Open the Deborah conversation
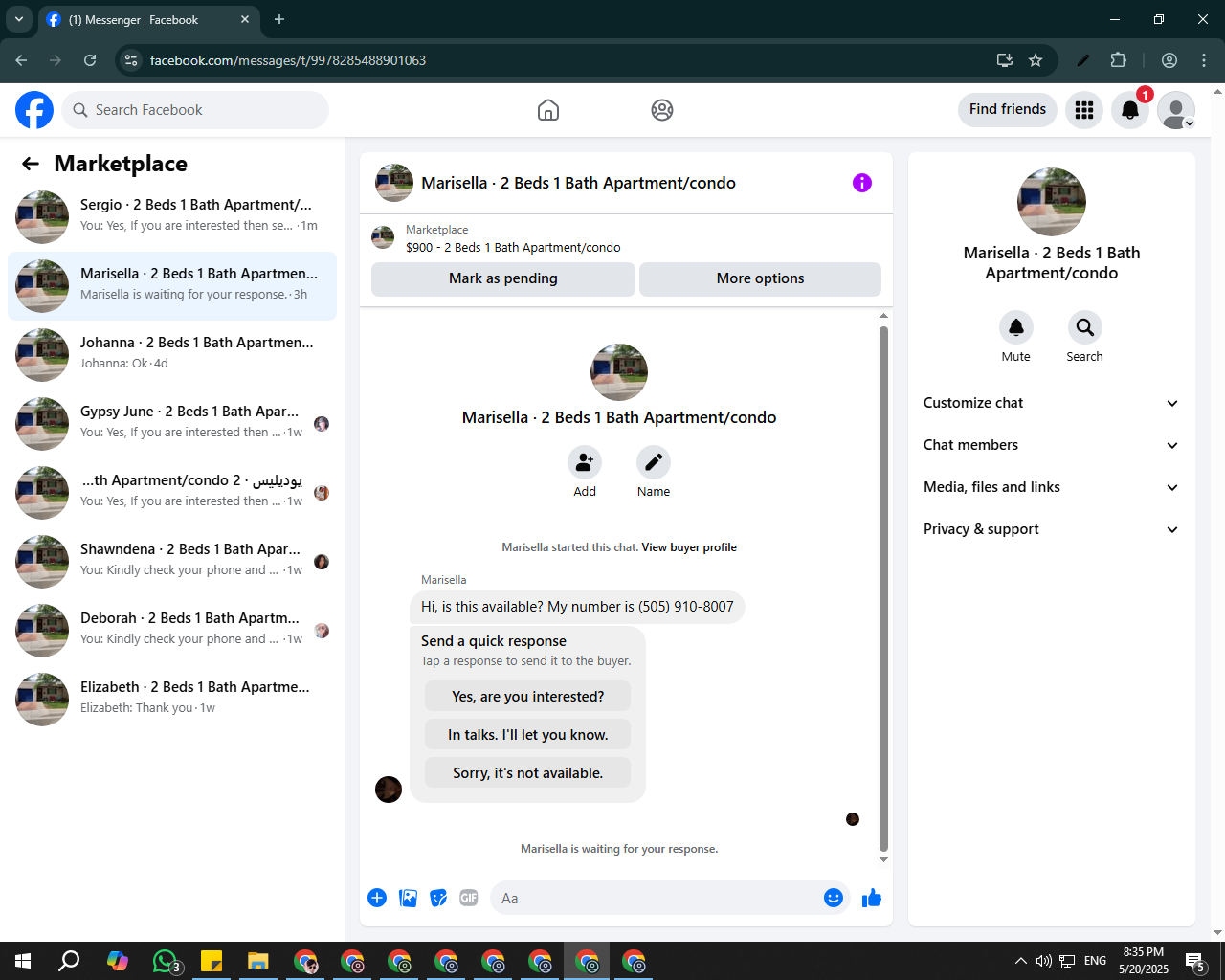 (x=172, y=631)
